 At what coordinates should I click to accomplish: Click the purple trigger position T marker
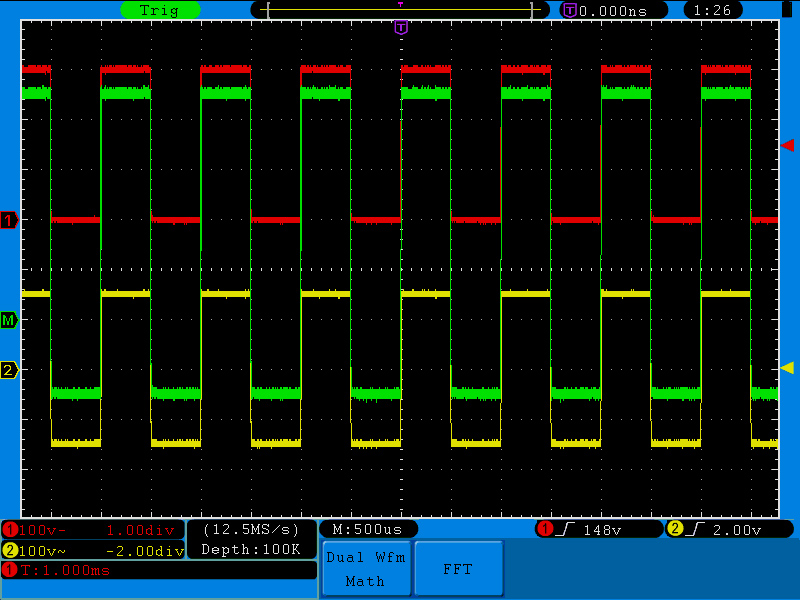click(x=401, y=27)
